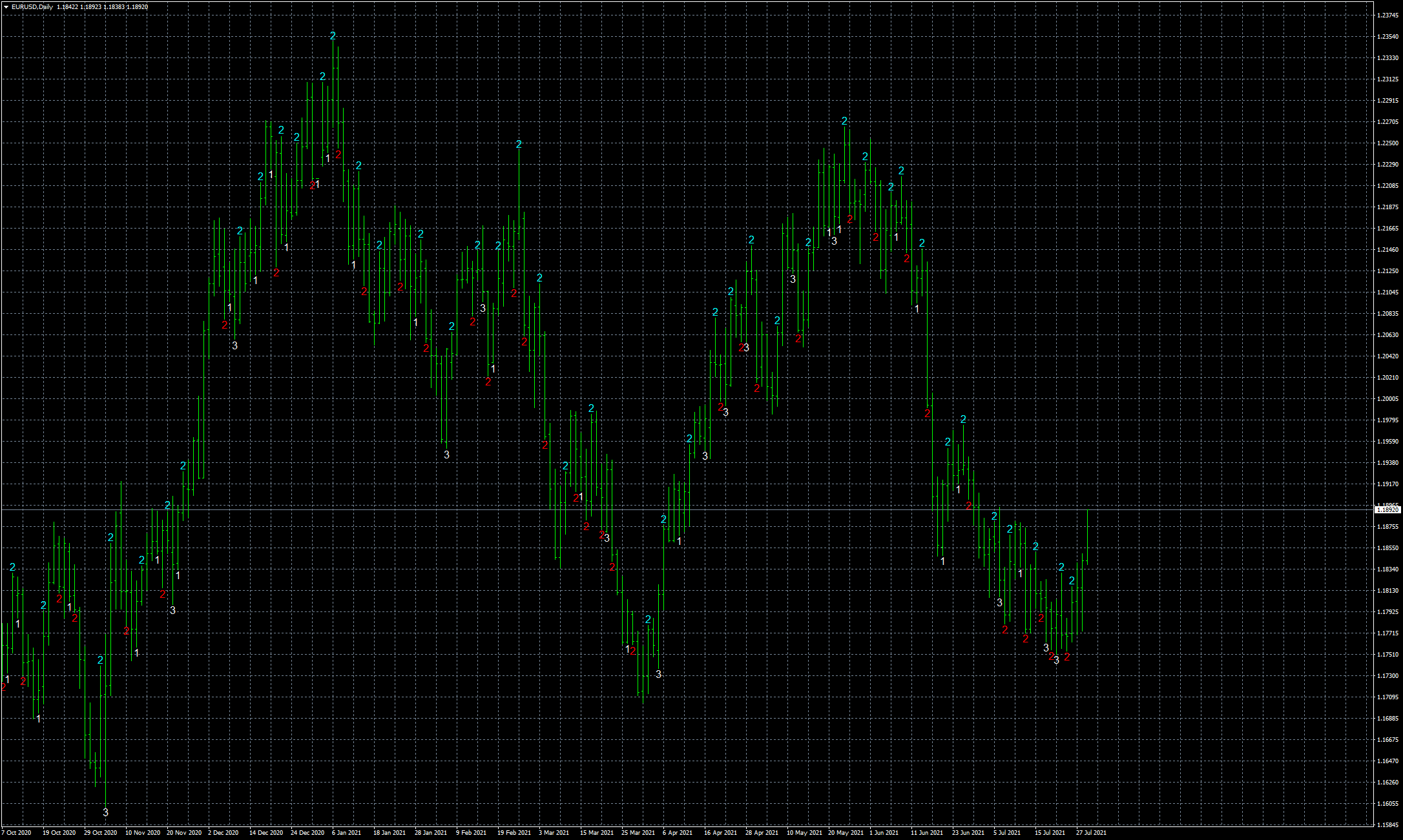The image size is (1403, 840).
Task: Select the 1.22705 price scale label
Action: tap(1387, 122)
